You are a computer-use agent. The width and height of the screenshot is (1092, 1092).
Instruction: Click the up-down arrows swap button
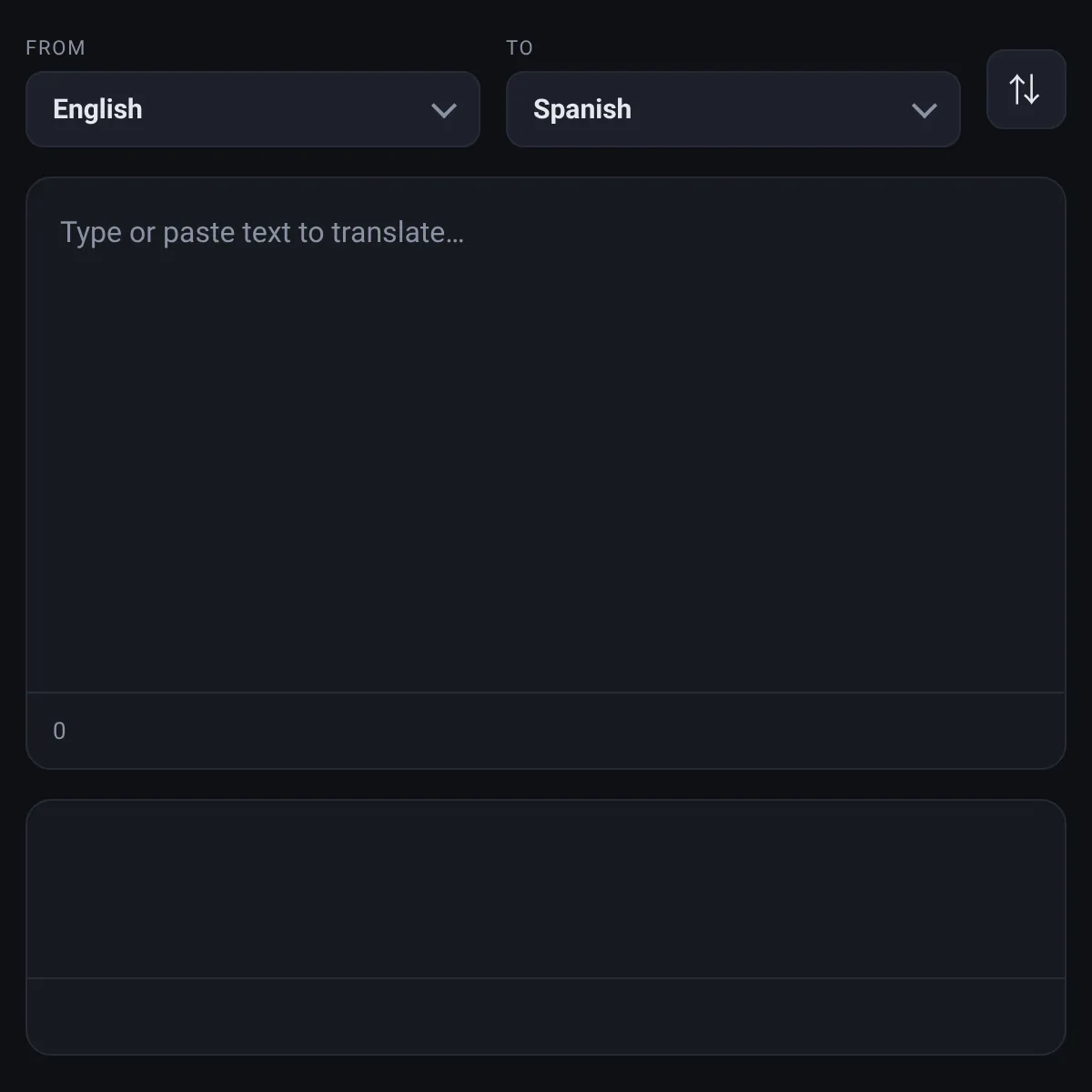pos(1026,89)
